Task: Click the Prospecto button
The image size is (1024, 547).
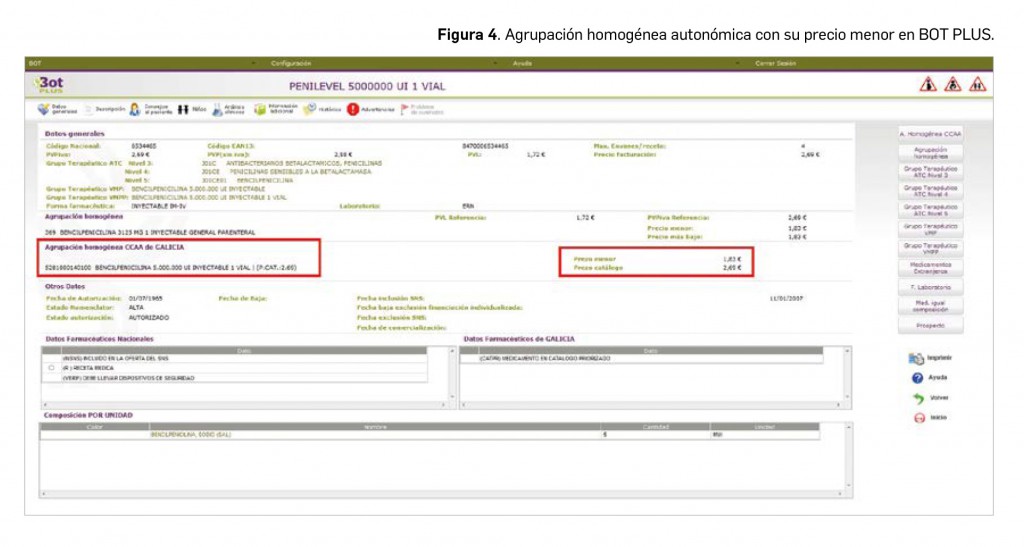Action: click(930, 326)
